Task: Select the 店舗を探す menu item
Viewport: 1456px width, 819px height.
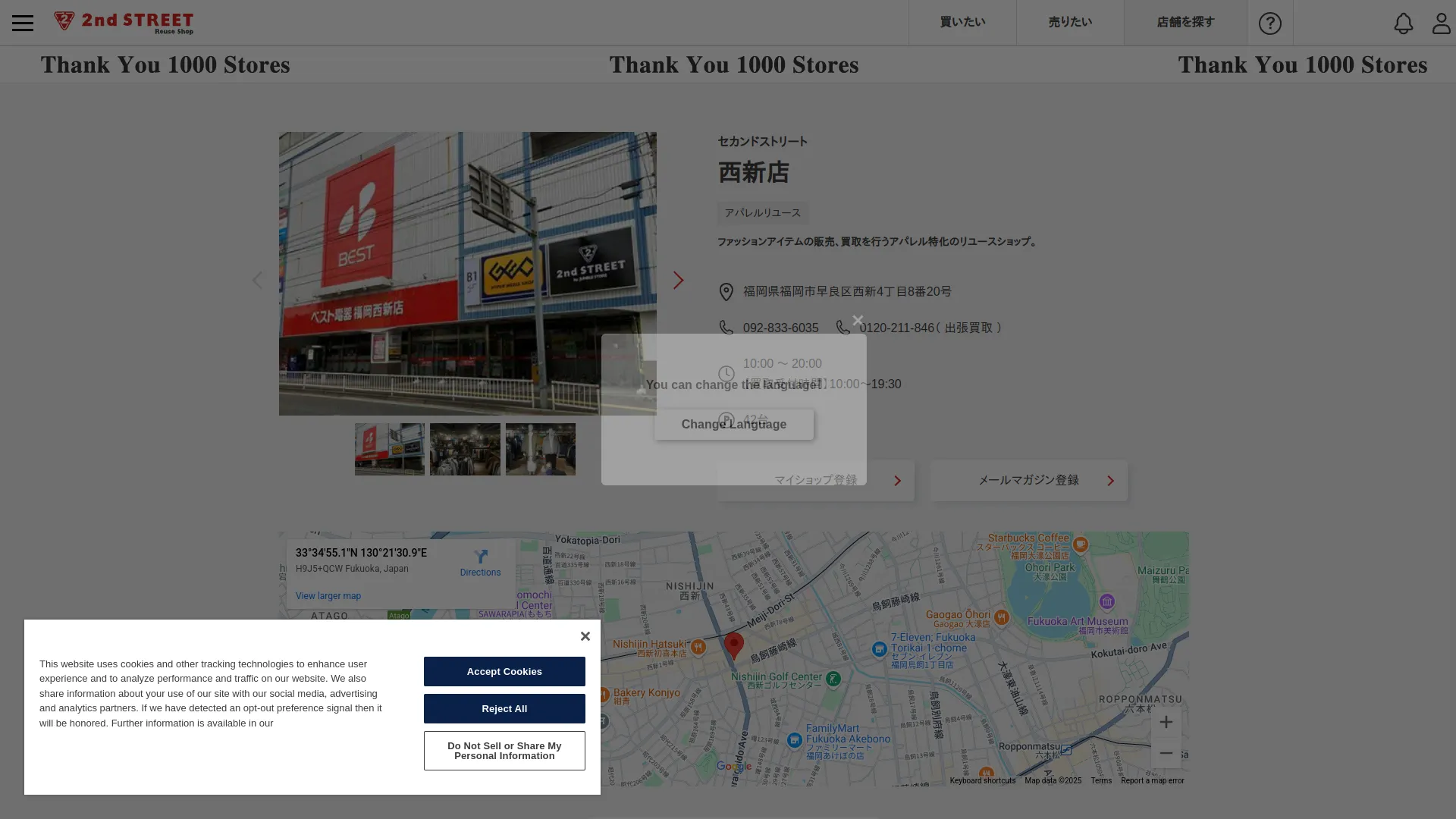Action: coord(1185,22)
